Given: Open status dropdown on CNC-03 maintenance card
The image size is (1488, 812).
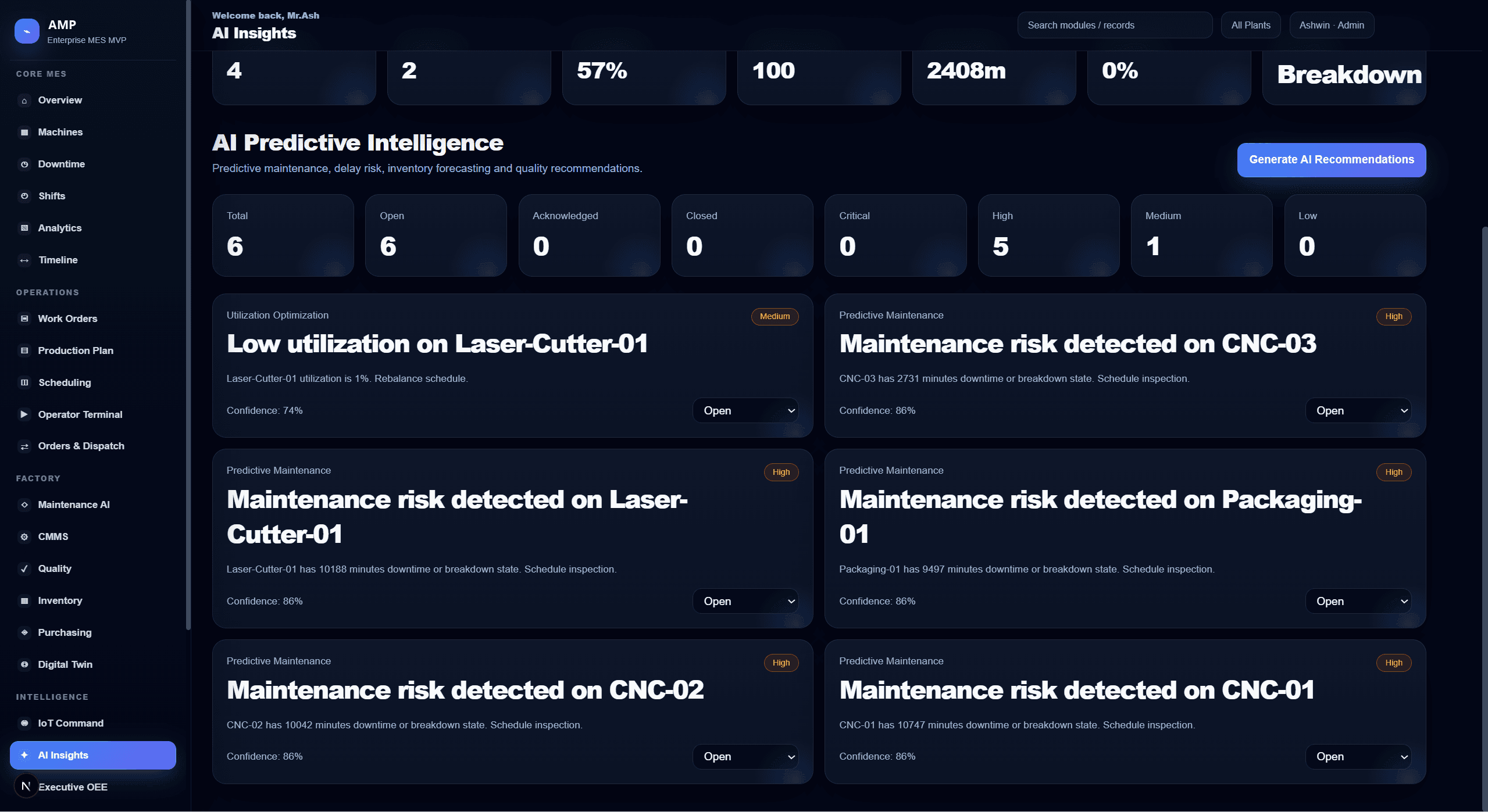Looking at the screenshot, I should click(x=1358, y=411).
